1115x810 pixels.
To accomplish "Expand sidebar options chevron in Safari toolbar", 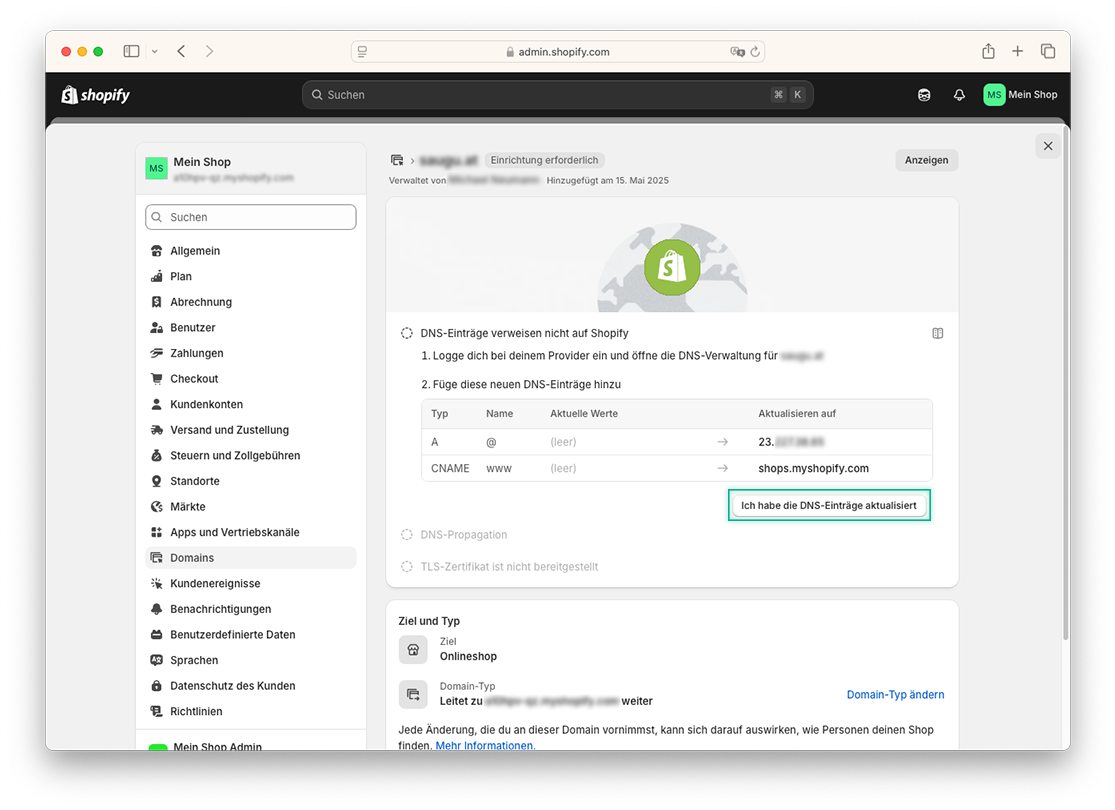I will 154,51.
